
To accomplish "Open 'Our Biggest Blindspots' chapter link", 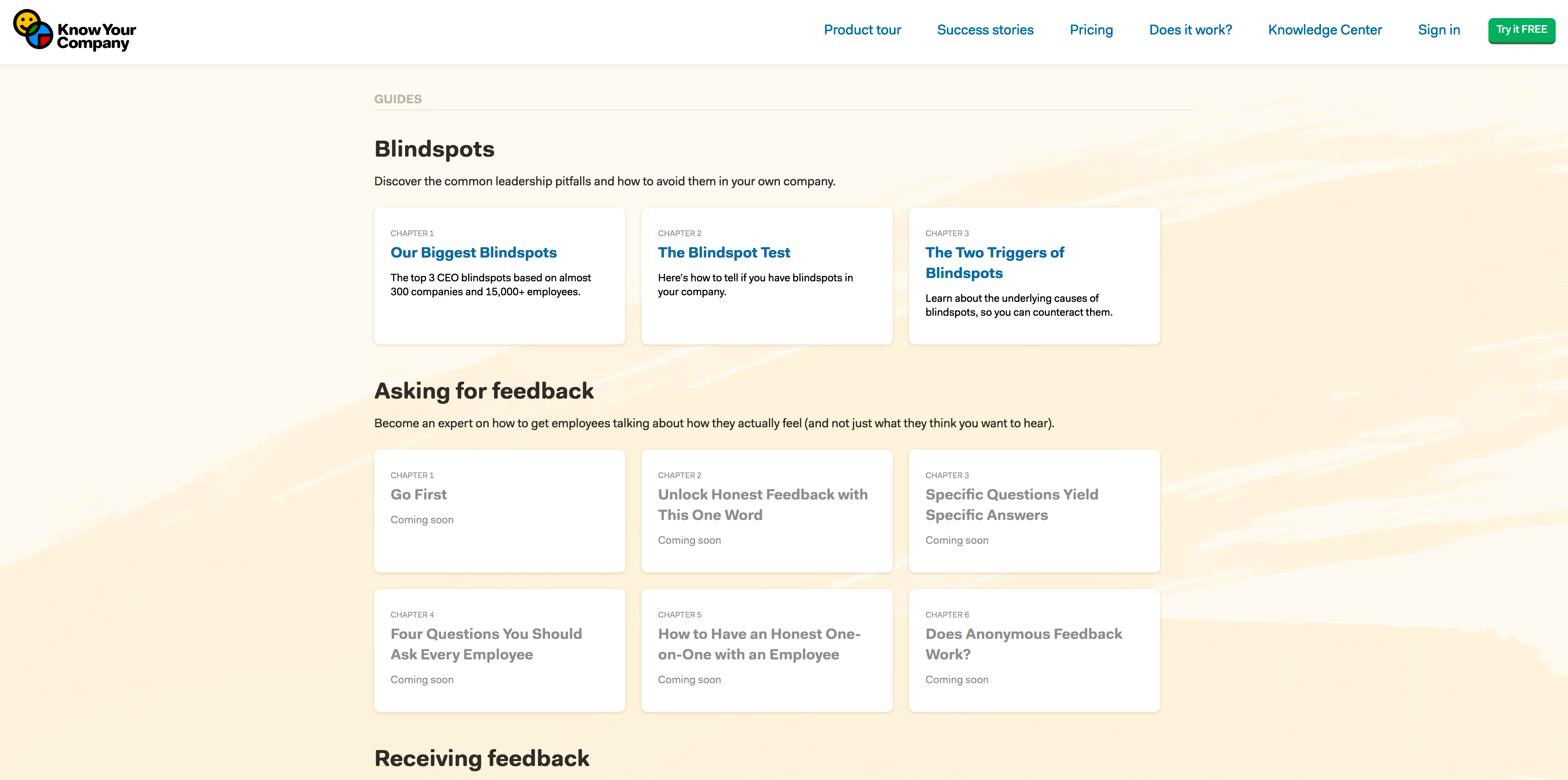I will click(473, 253).
